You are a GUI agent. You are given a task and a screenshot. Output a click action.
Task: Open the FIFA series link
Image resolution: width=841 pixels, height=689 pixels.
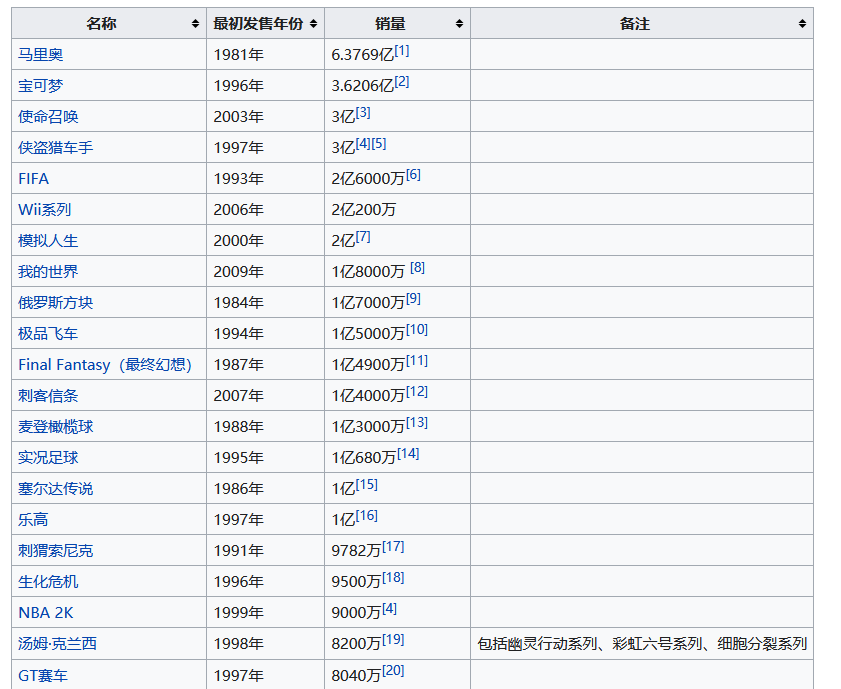pyautogui.click(x=33, y=179)
